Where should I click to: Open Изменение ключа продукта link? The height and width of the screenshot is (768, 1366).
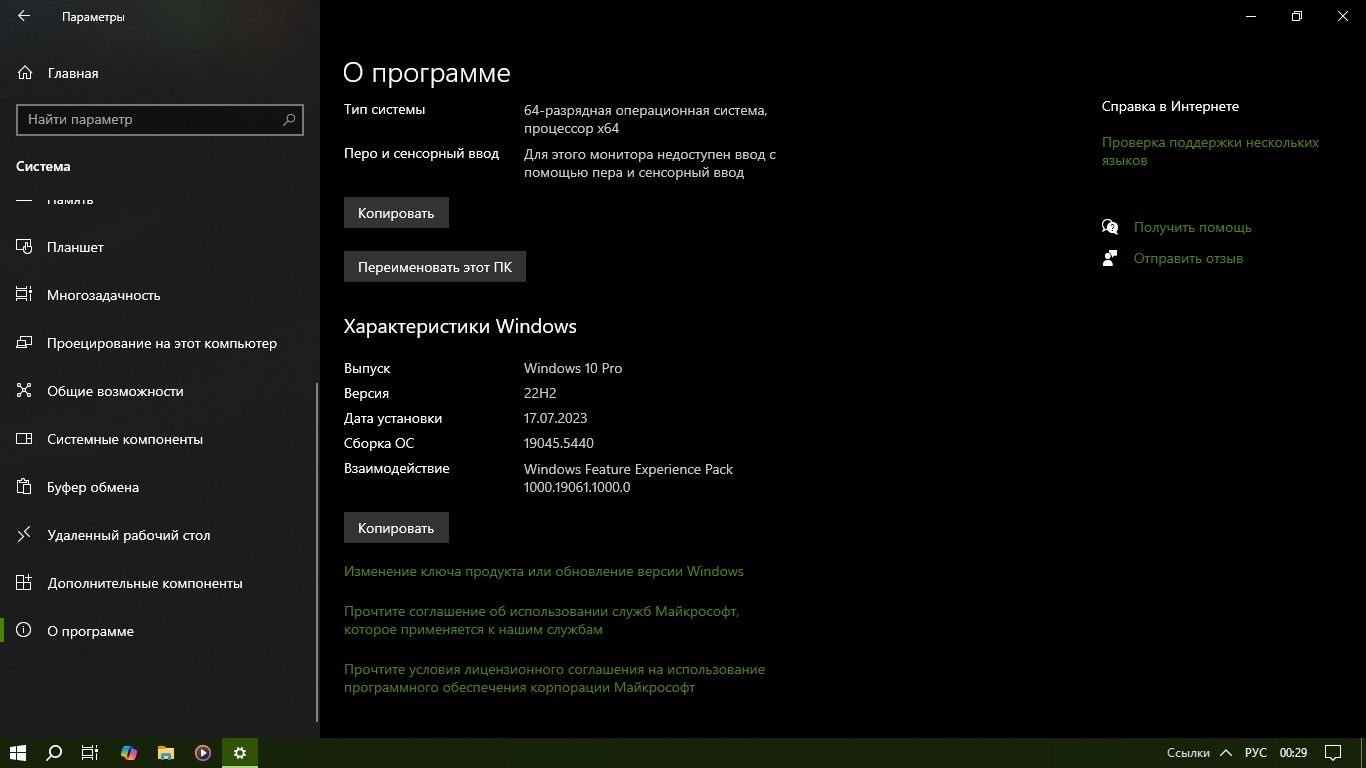tap(544, 571)
